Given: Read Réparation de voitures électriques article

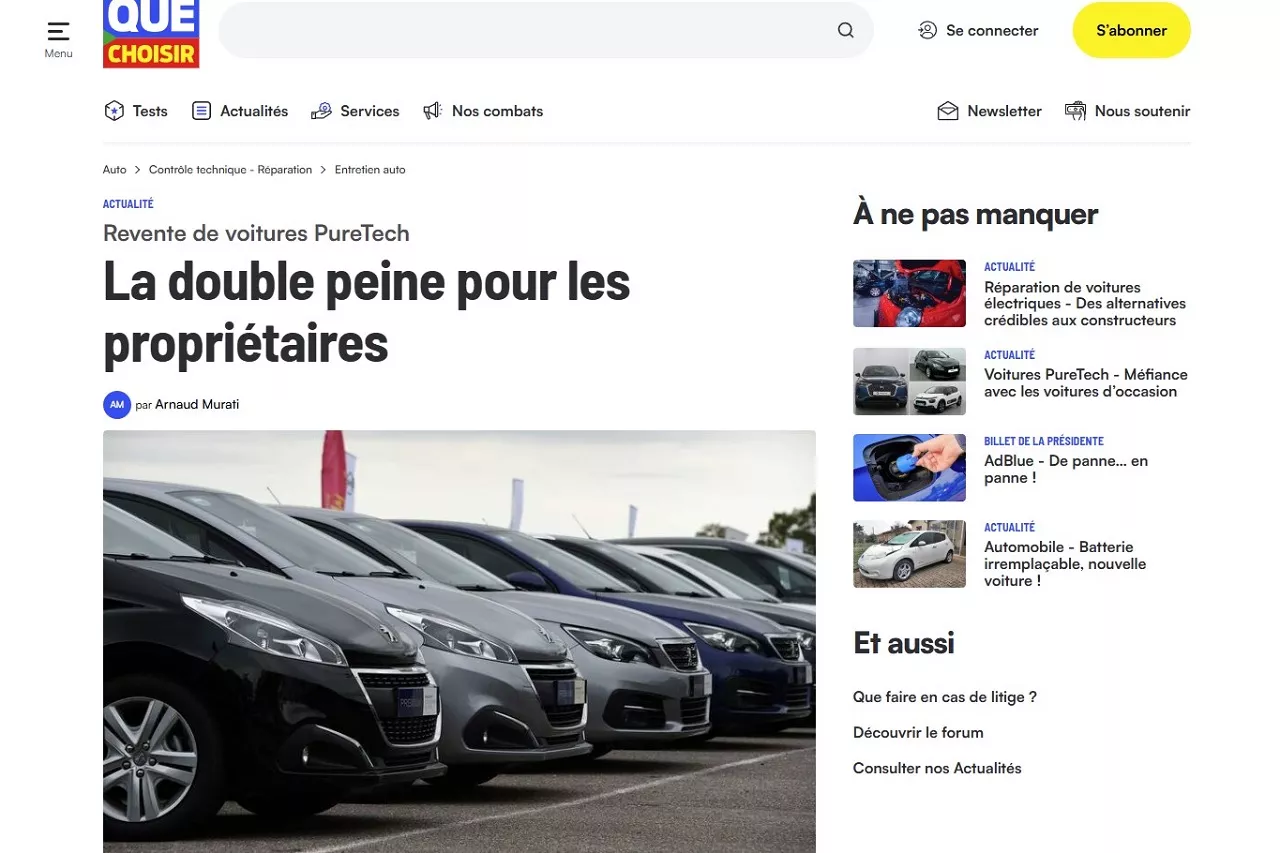Looking at the screenshot, I should pyautogui.click(x=1085, y=303).
